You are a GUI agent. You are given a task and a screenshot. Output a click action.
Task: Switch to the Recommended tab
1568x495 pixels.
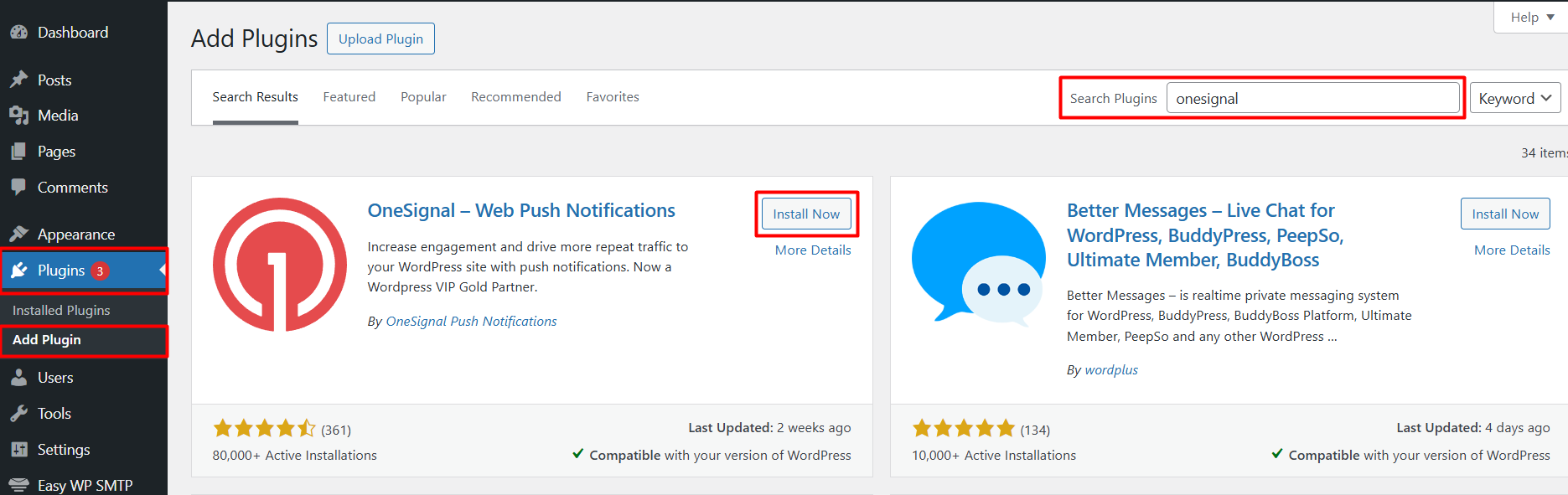(516, 97)
